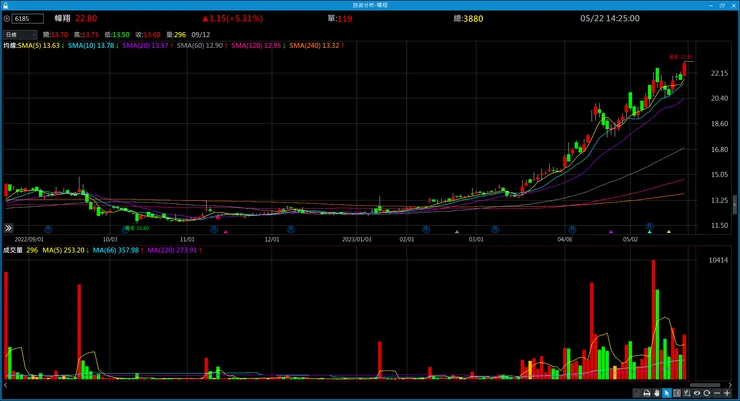Click the tallest red volume bar in May
The image size is (740, 401).
[x=653, y=319]
